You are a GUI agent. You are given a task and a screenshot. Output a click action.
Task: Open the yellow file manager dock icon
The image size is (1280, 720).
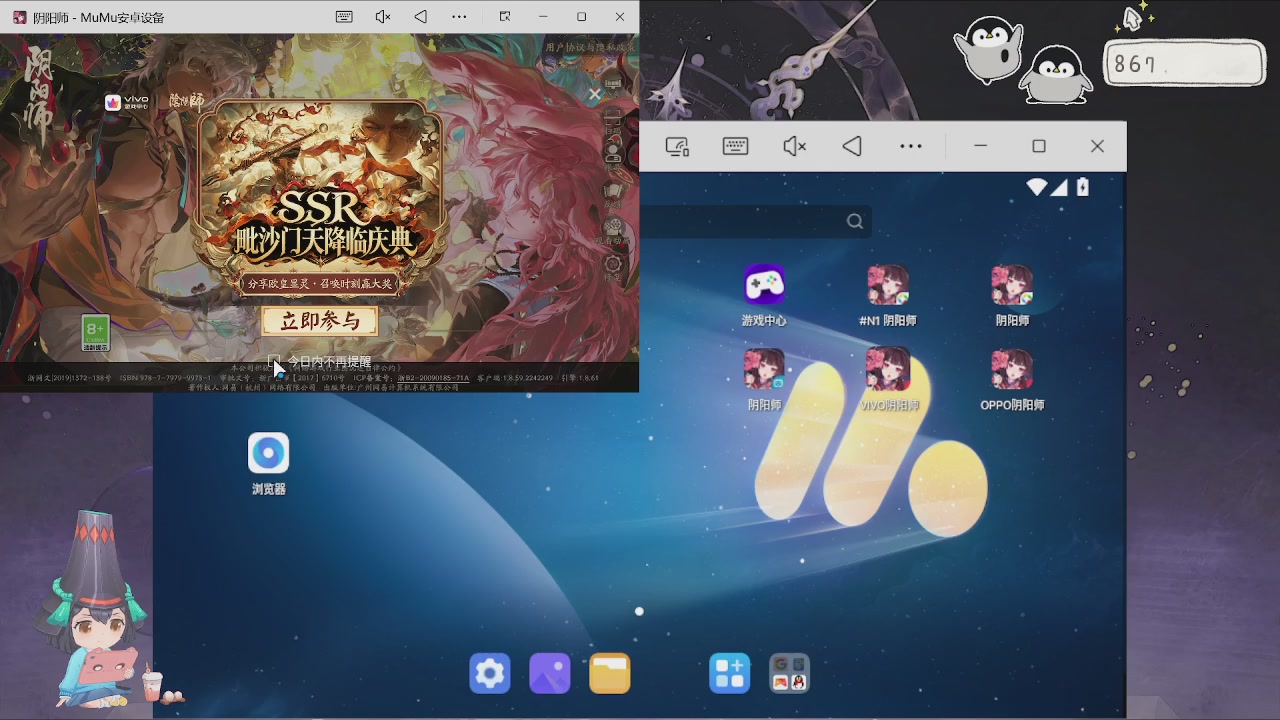[x=610, y=673]
